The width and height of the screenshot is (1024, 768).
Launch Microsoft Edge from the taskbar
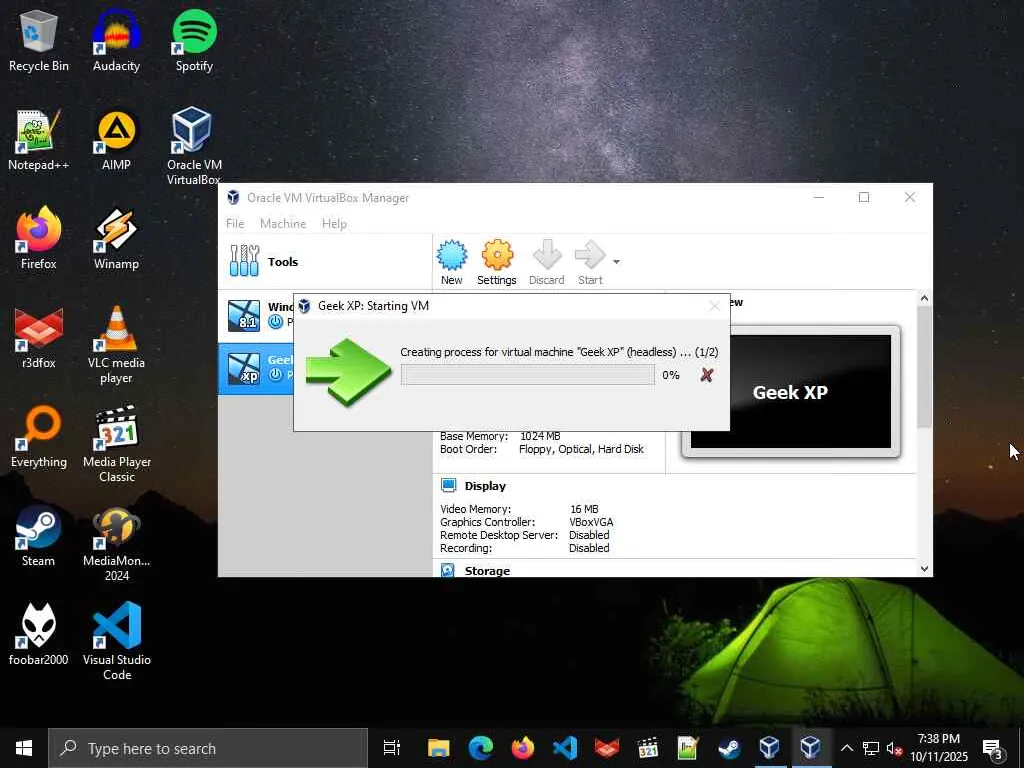point(481,748)
